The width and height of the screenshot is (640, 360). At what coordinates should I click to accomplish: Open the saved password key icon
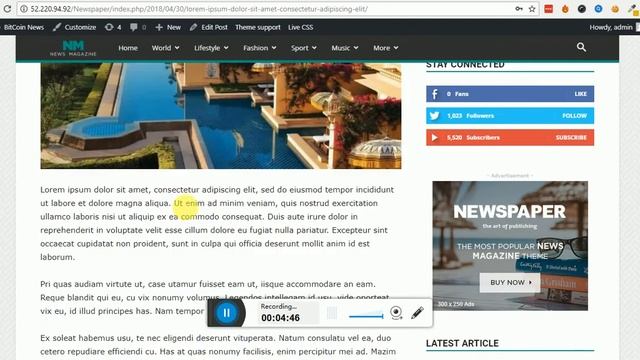(519, 9)
